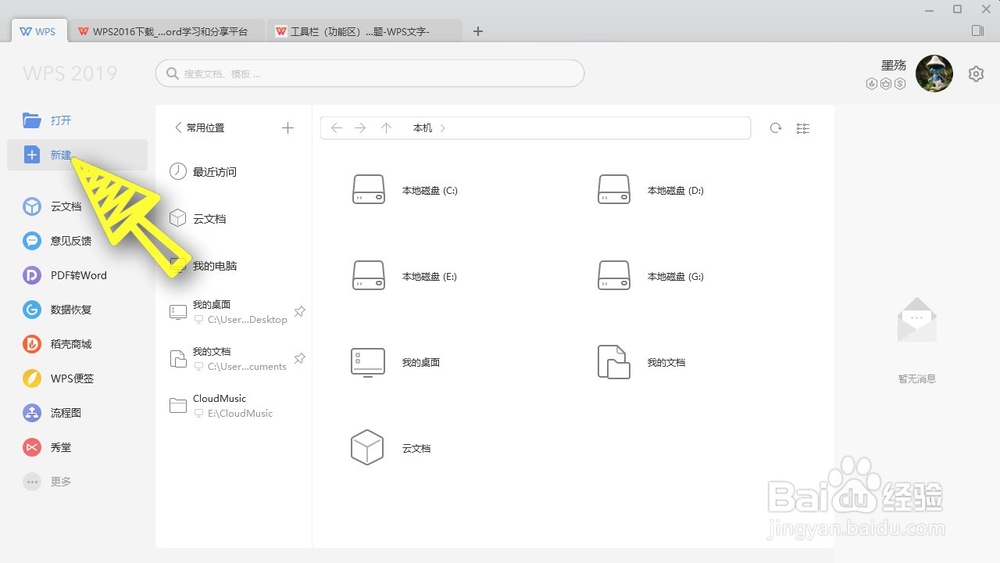This screenshot has height=563, width=1000.
Task: Collapse 常用位置 with back chevron
Action: click(x=179, y=128)
